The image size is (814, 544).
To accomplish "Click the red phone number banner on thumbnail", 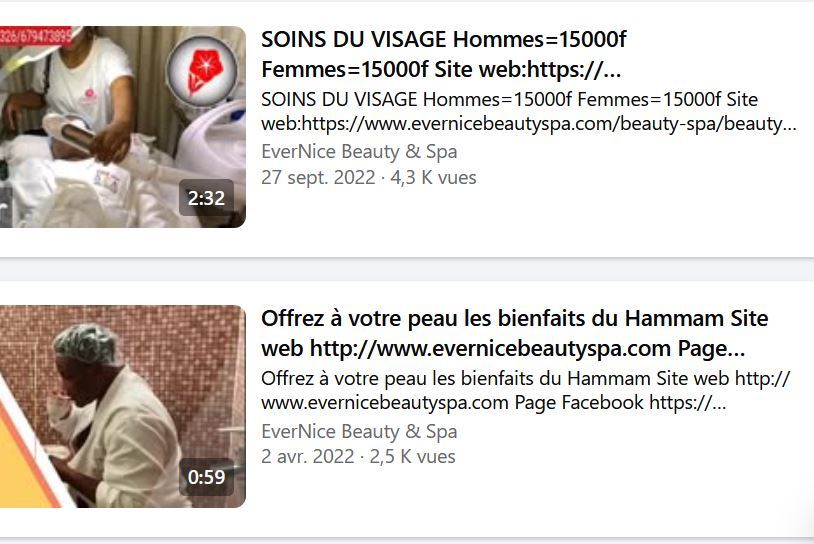I will pyautogui.click(x=36, y=36).
